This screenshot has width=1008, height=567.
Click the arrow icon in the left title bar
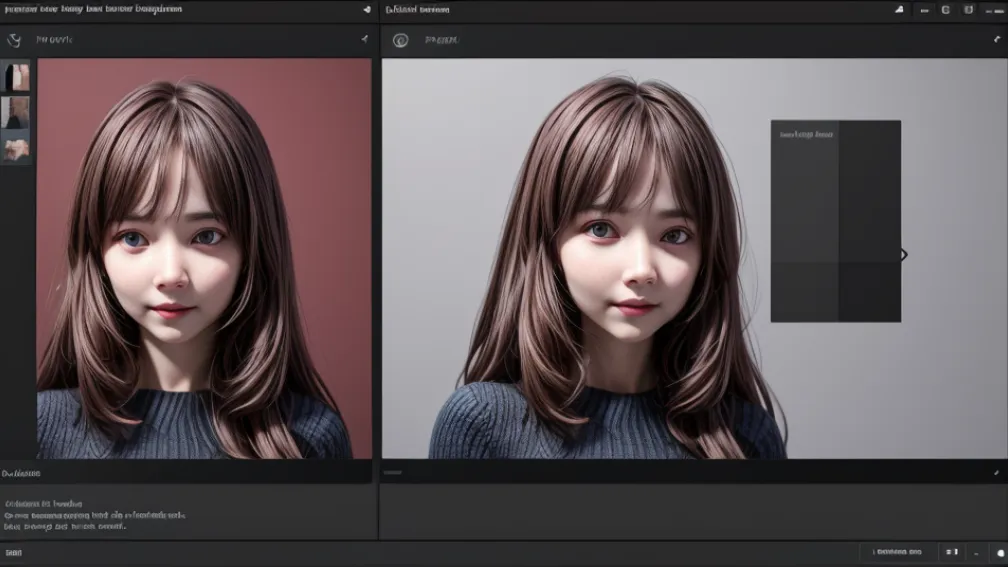click(367, 10)
